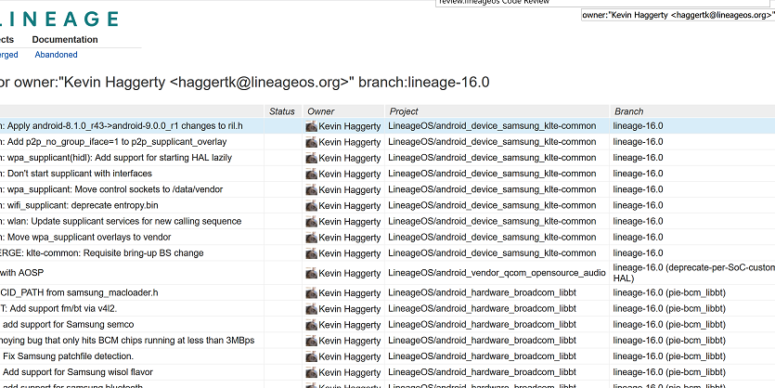Open the Abandoned changes tab
The height and width of the screenshot is (388, 775).
56,55
